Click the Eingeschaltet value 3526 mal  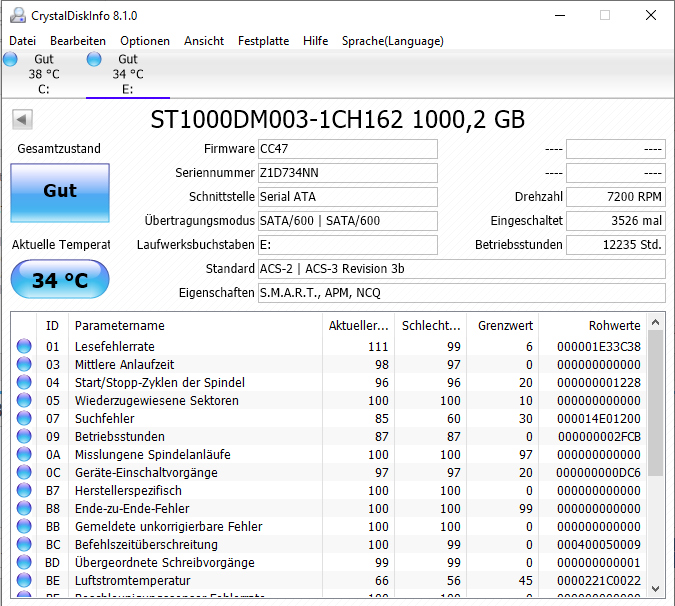(x=616, y=221)
